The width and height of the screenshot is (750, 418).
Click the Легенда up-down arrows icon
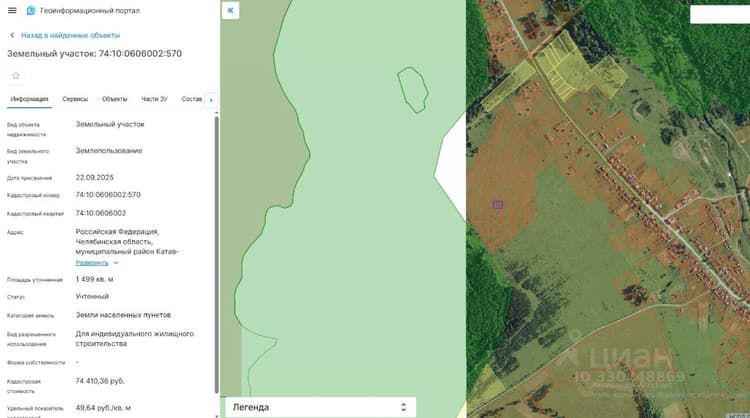[x=403, y=407]
